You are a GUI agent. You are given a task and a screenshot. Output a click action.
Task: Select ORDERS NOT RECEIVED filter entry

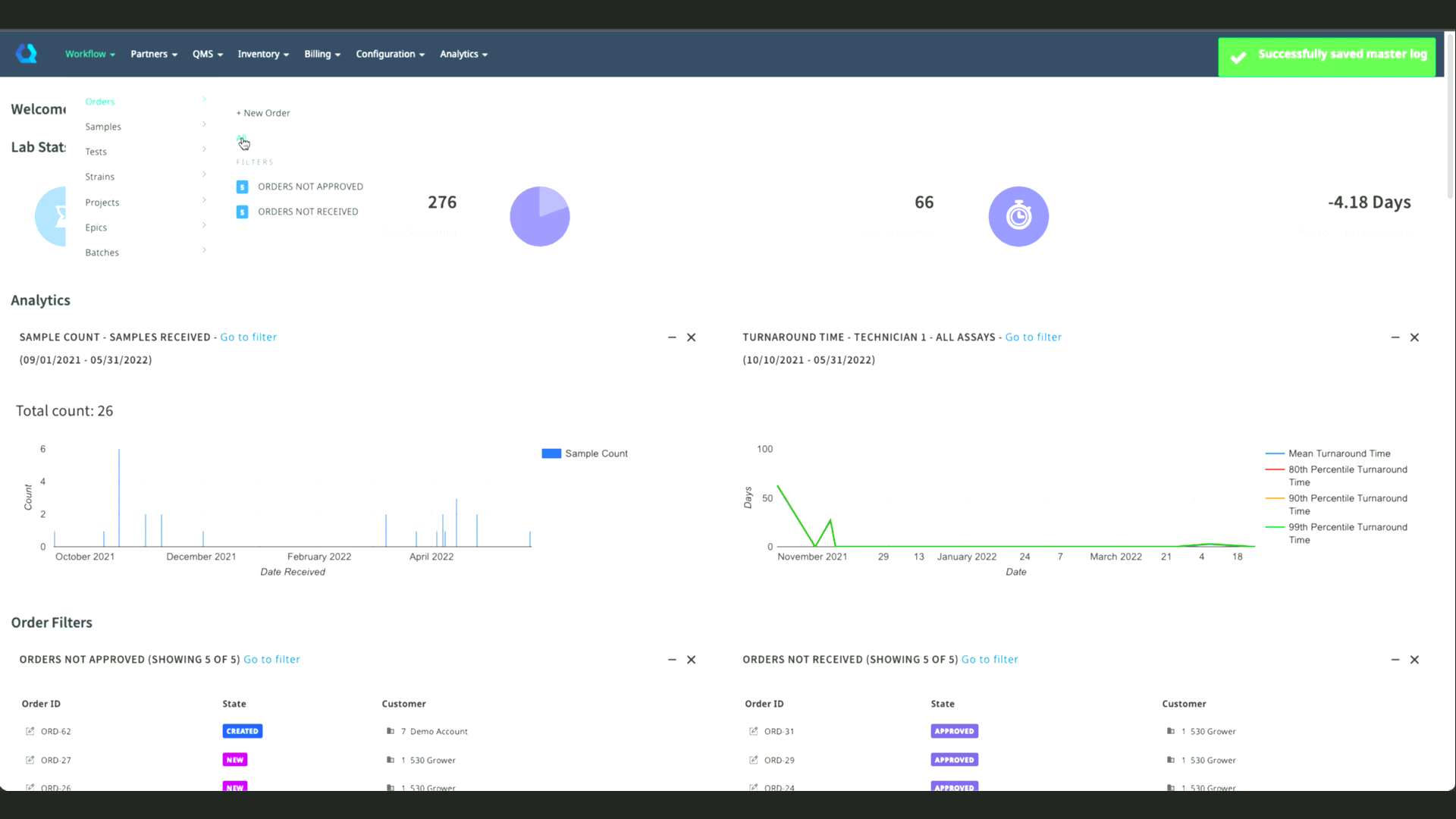tap(308, 212)
